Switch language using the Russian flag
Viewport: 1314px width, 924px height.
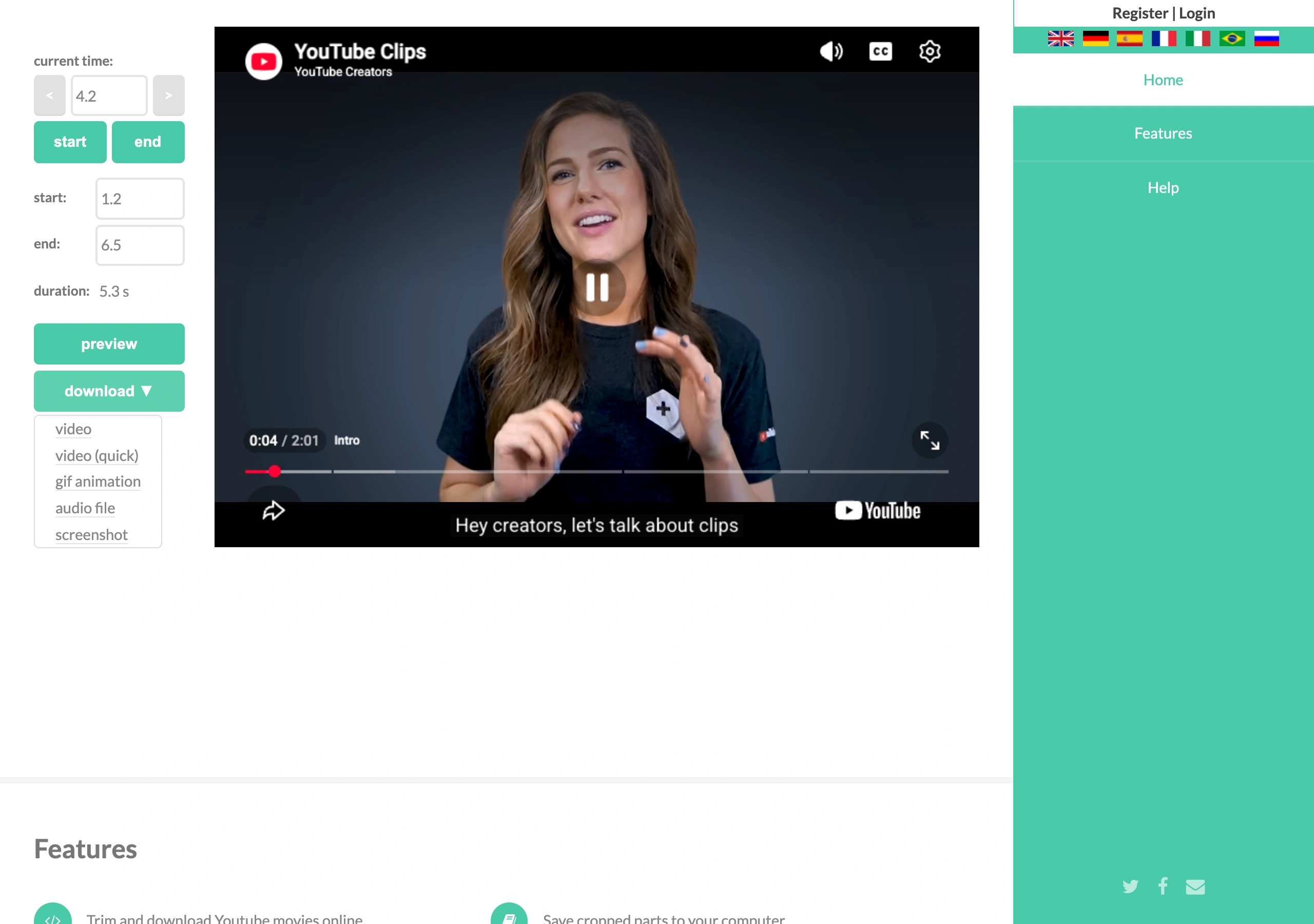tap(1266, 38)
